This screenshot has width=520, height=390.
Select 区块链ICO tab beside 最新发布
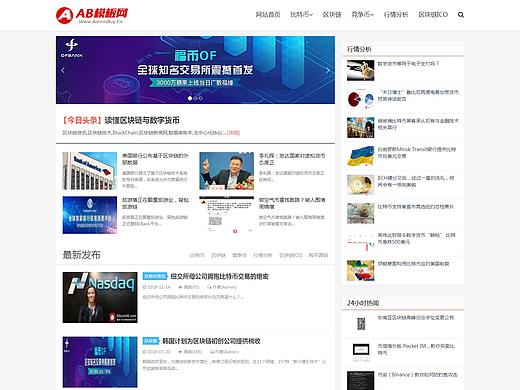pos(291,255)
